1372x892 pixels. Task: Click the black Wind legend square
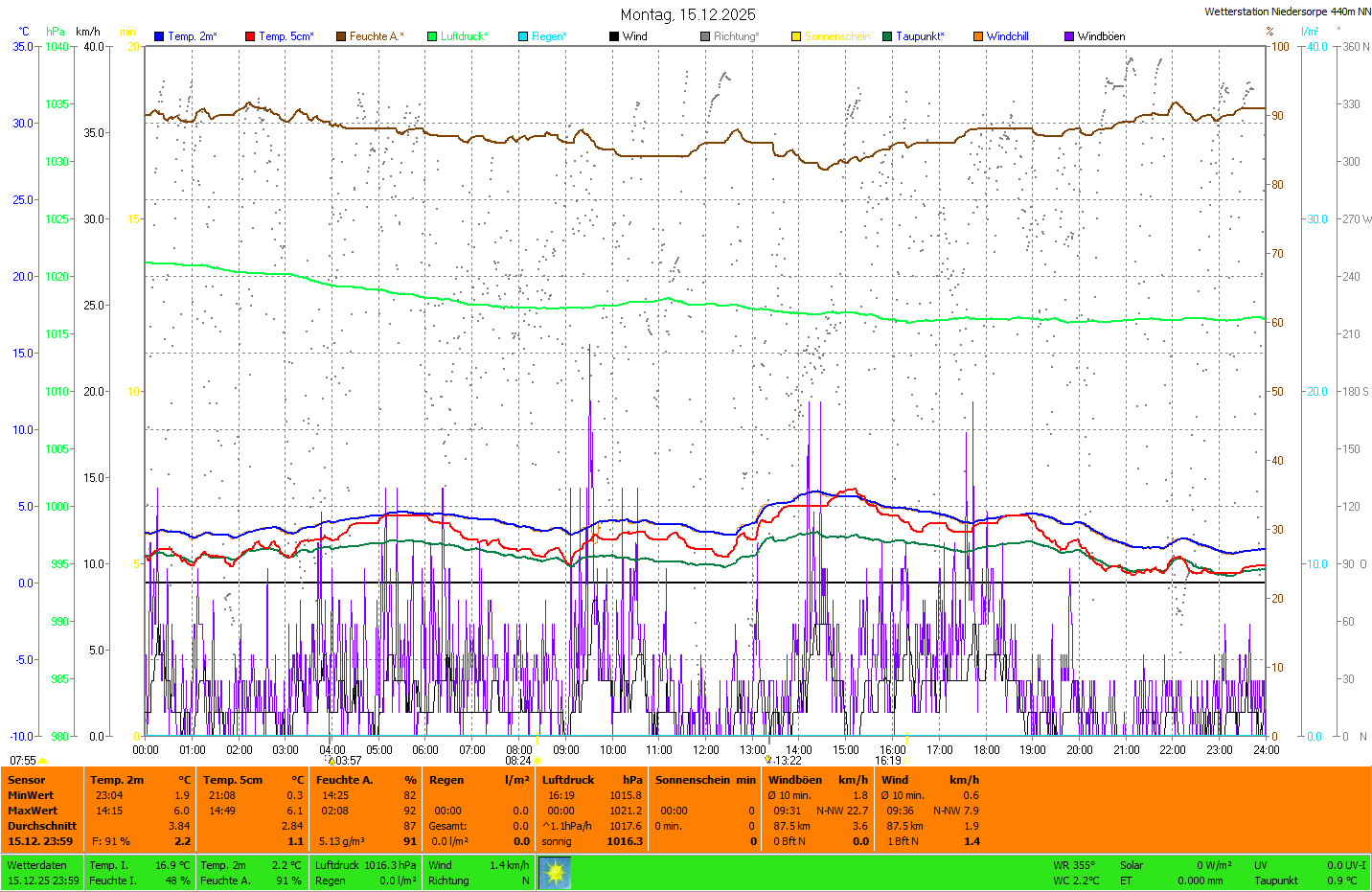point(614,36)
